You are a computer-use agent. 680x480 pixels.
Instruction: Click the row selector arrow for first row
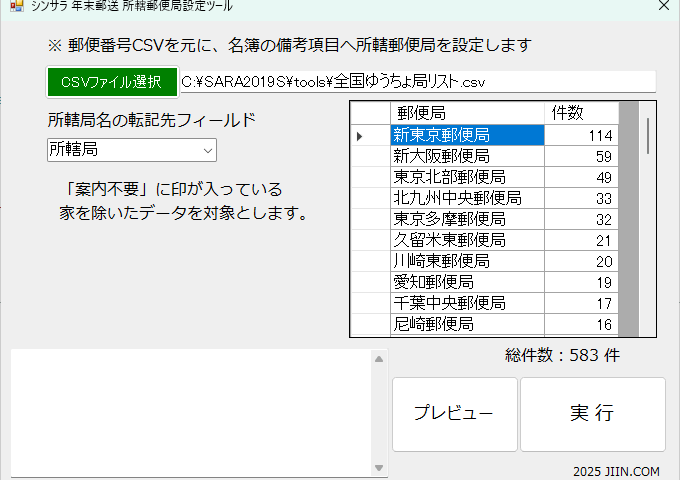point(369,135)
